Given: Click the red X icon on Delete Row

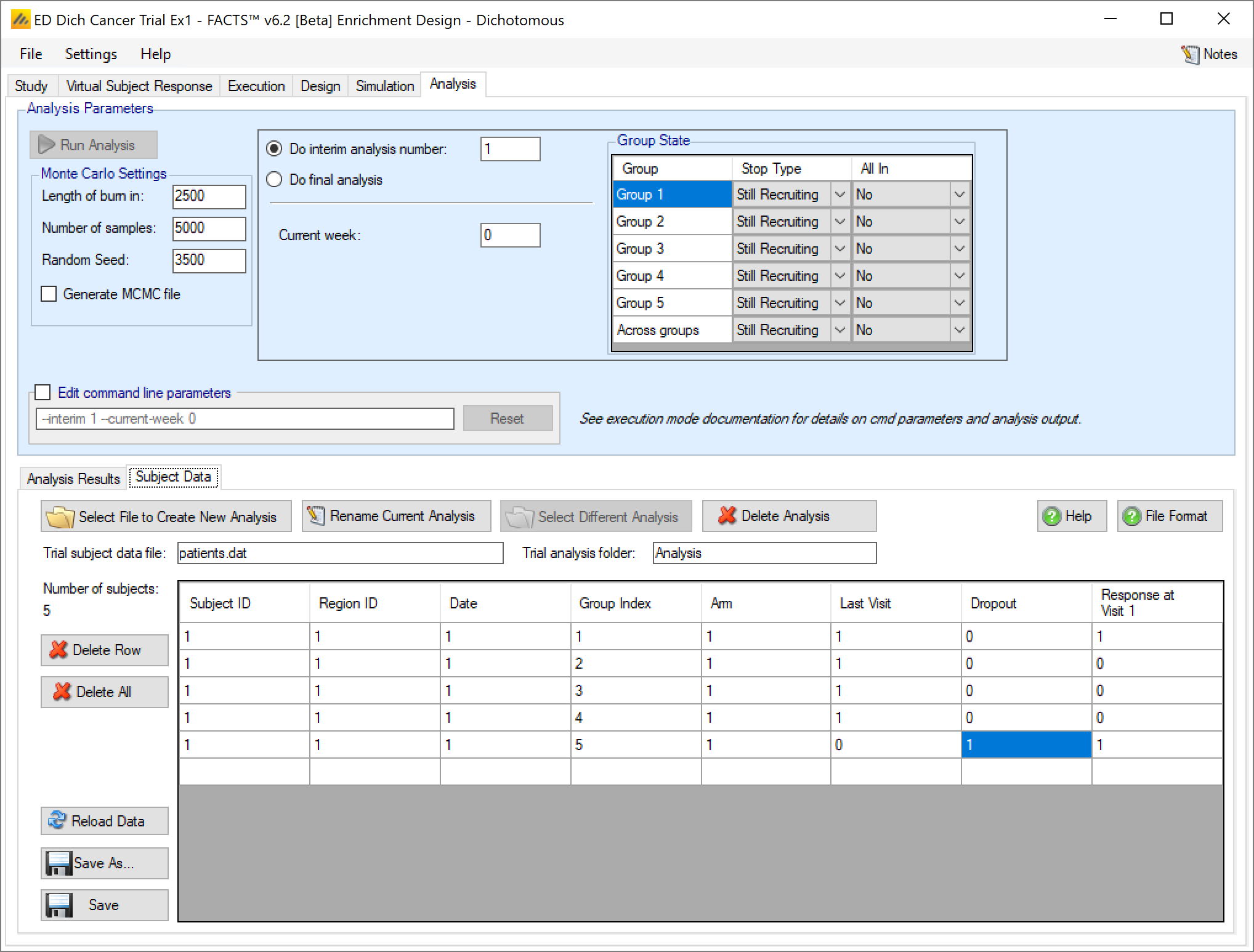Looking at the screenshot, I should [59, 650].
